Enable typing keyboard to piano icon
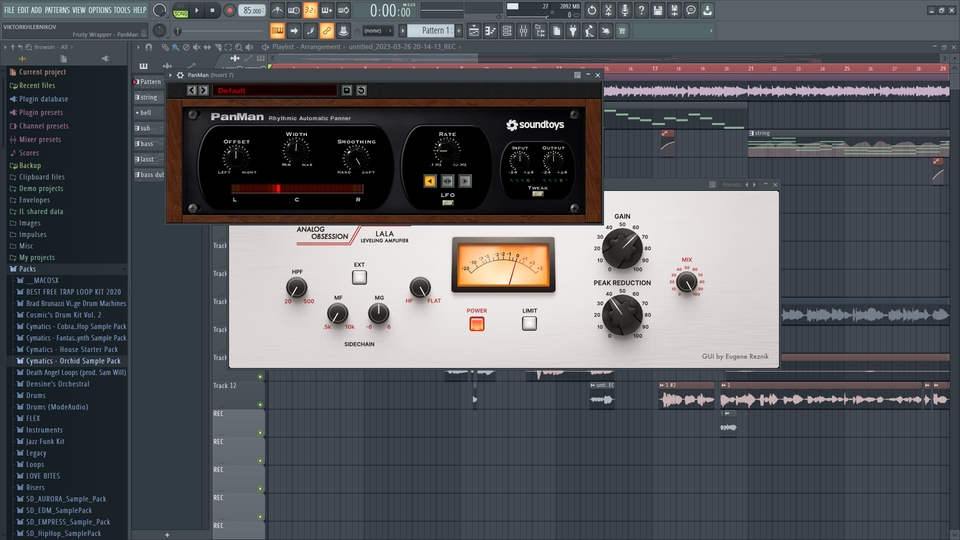This screenshot has width=960, height=540. (x=277, y=31)
